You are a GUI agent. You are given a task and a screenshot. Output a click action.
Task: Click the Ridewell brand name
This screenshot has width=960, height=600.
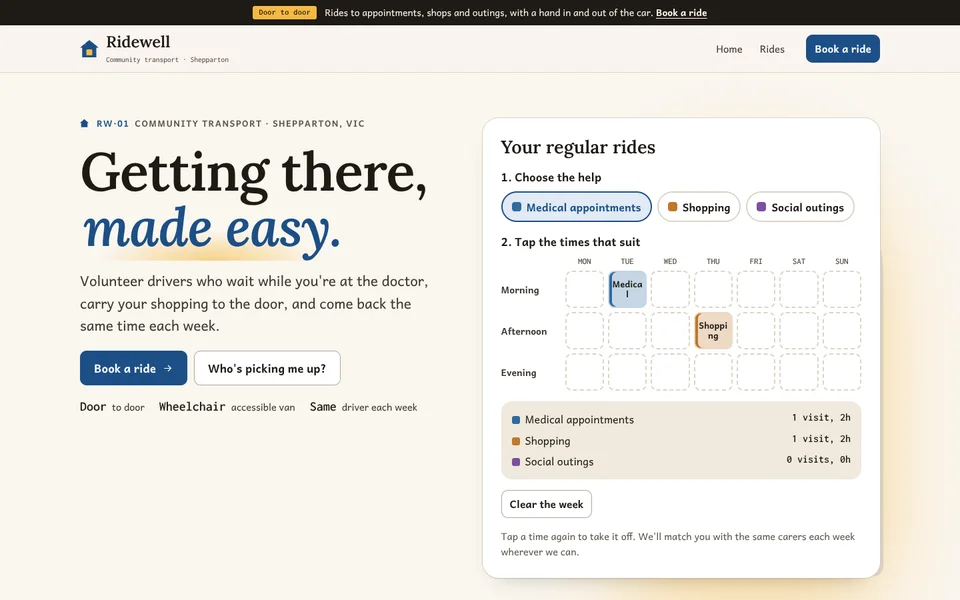coord(138,42)
